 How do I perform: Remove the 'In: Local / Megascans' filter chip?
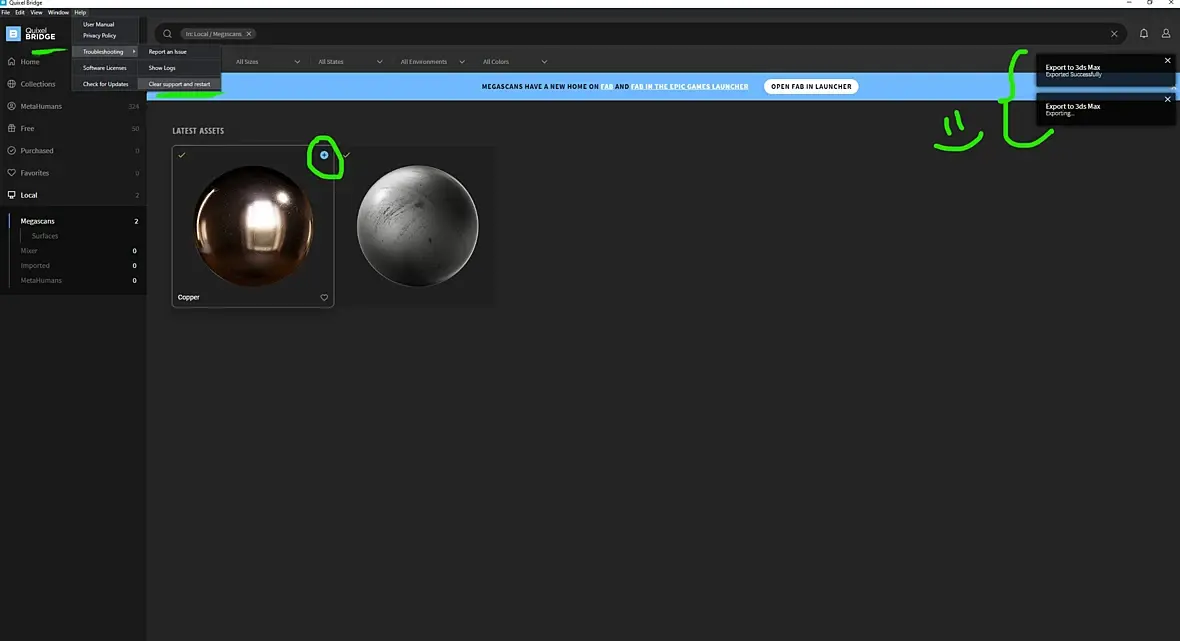249,34
